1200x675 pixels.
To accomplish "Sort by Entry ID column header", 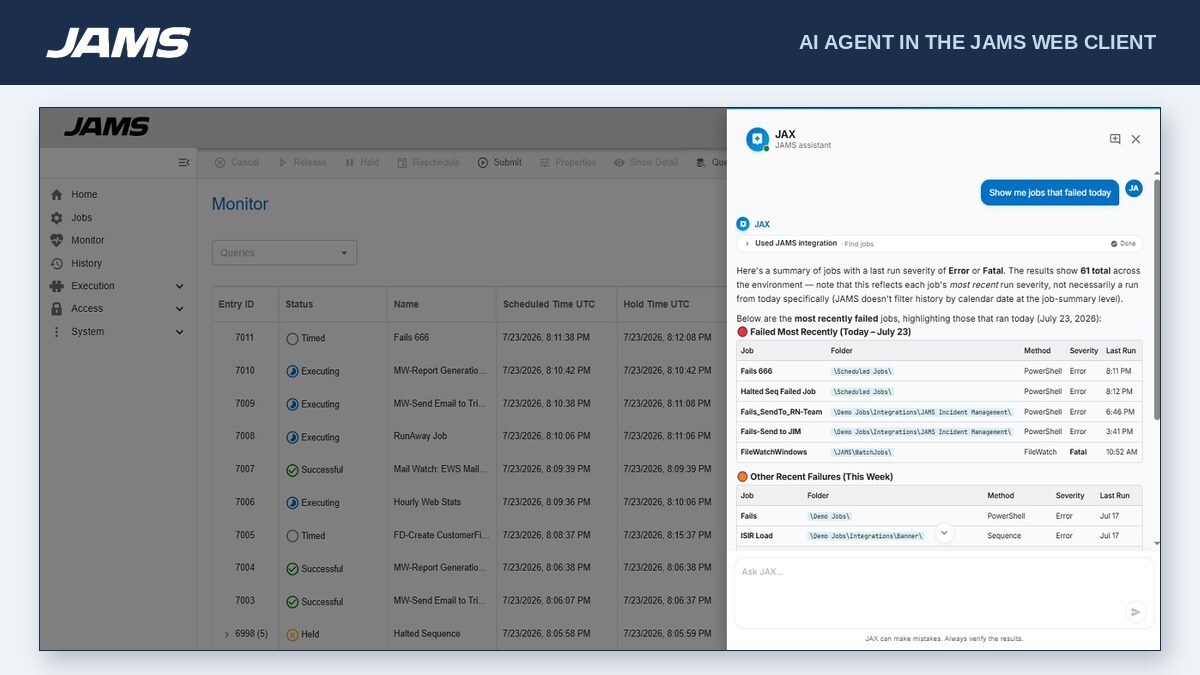I will [x=236, y=304].
